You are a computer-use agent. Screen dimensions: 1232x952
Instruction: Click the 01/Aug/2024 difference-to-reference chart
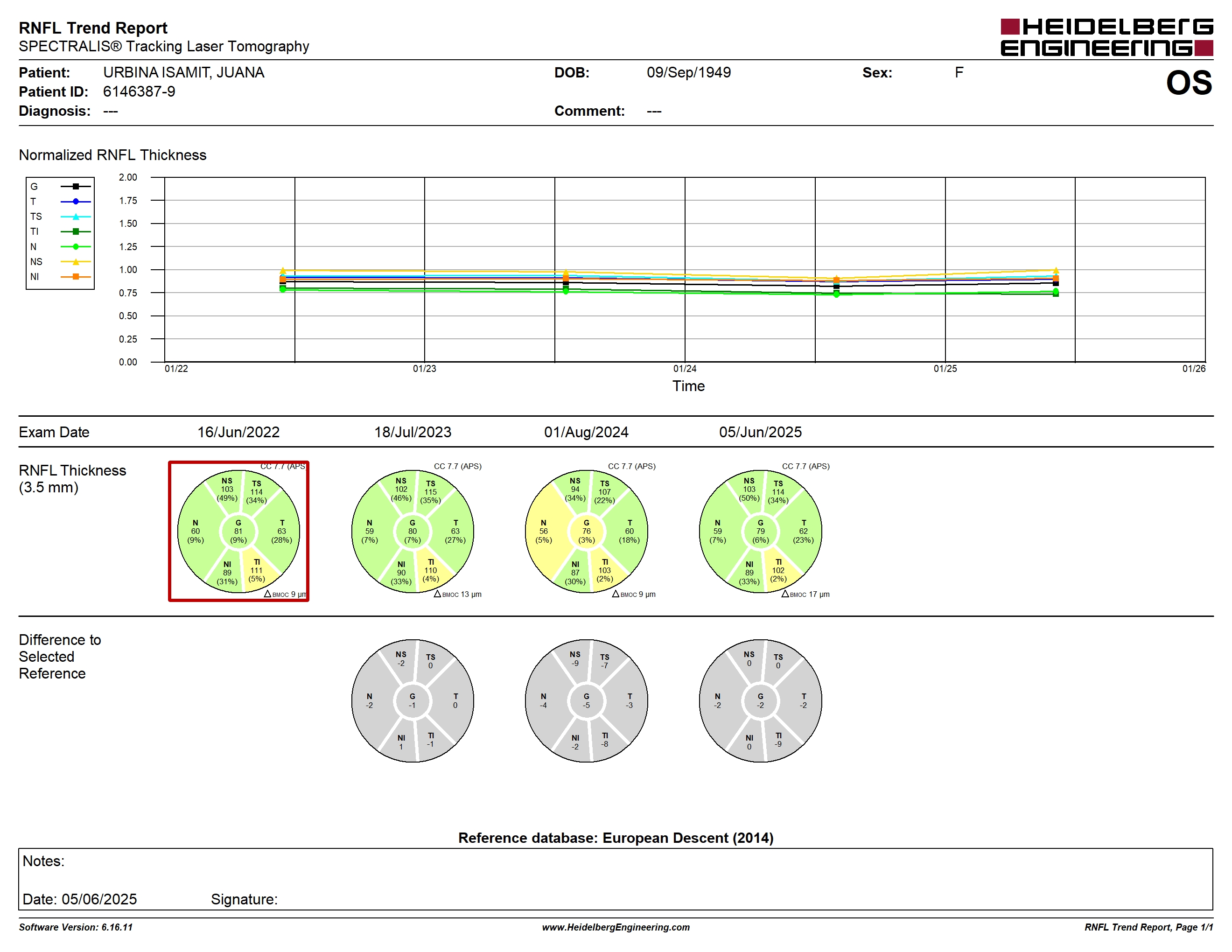click(586, 701)
